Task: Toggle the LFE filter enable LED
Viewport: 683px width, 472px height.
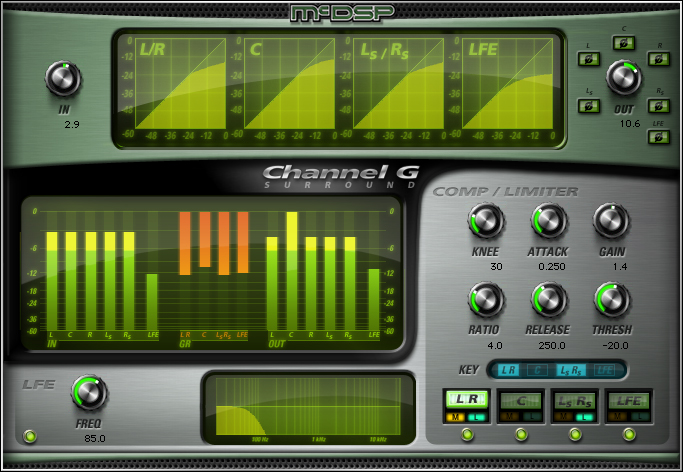Action: [30, 436]
